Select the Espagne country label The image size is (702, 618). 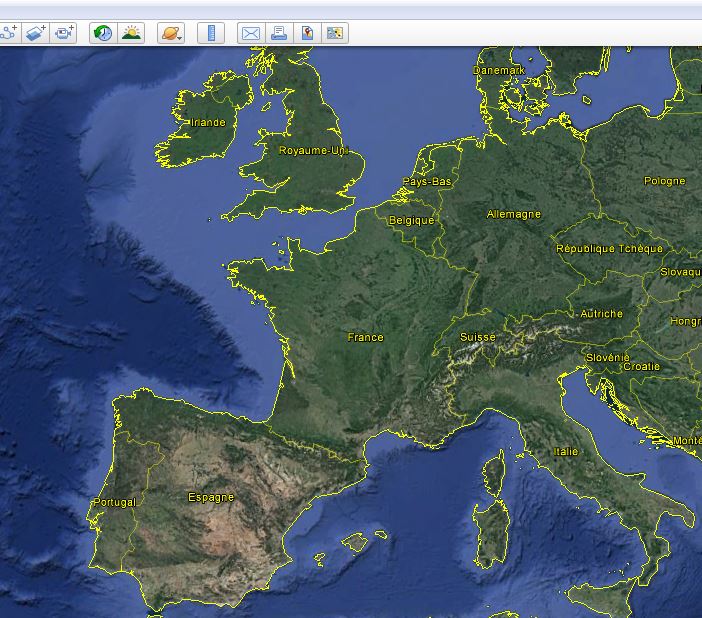(210, 497)
